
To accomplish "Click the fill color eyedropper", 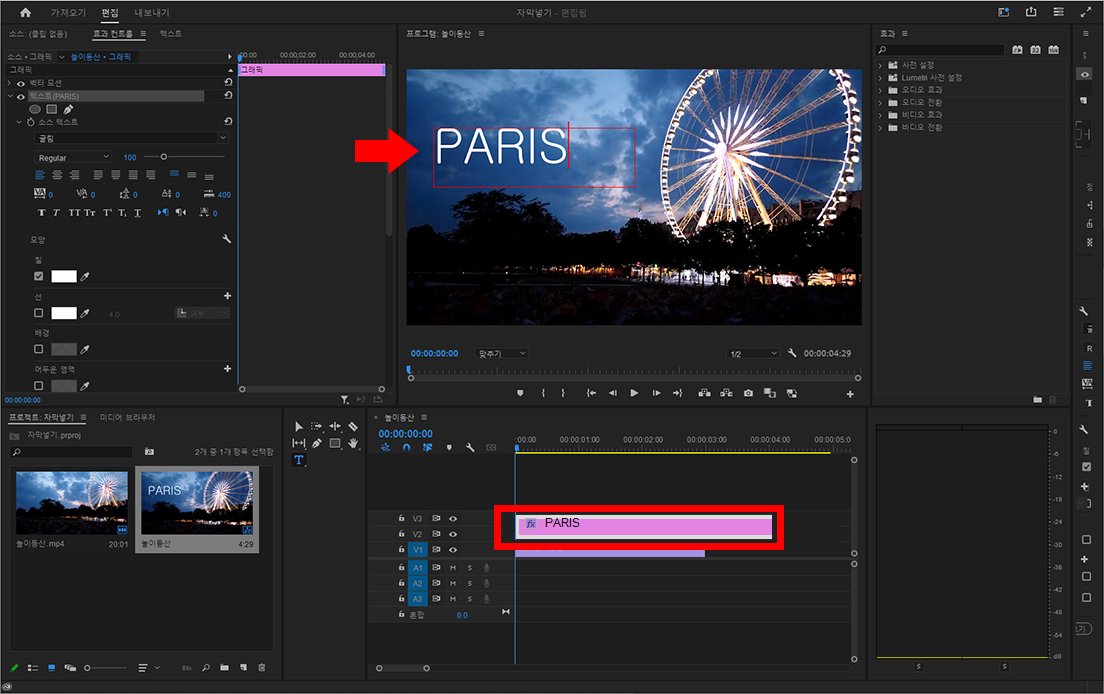I will [x=86, y=277].
